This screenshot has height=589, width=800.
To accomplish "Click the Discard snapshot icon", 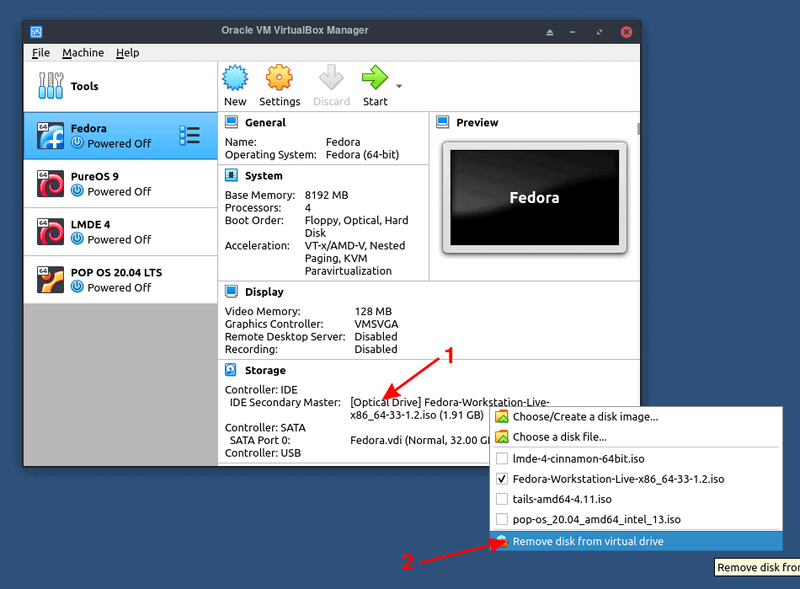I will tap(331, 85).
